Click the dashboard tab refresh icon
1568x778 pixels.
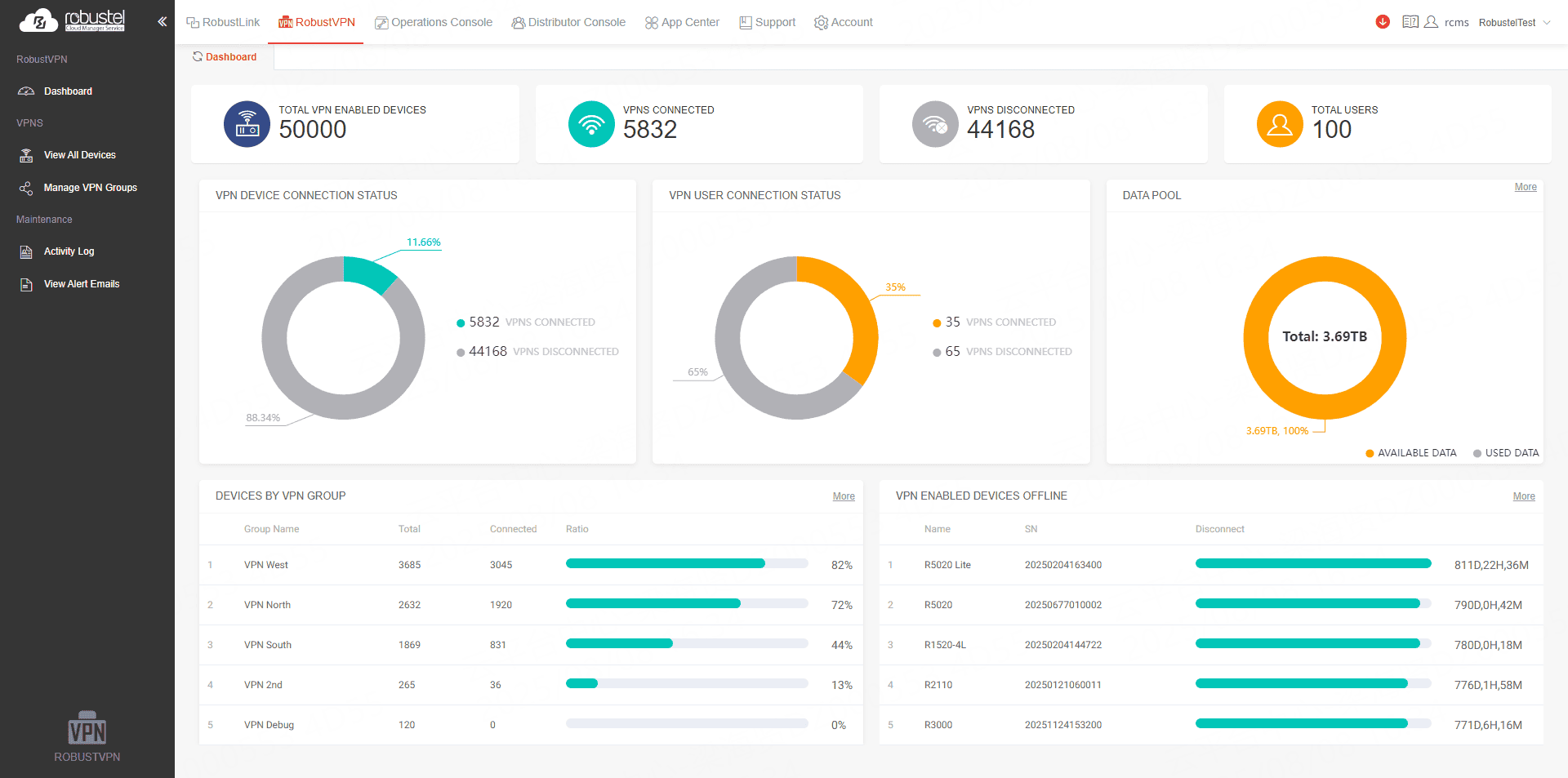point(198,57)
